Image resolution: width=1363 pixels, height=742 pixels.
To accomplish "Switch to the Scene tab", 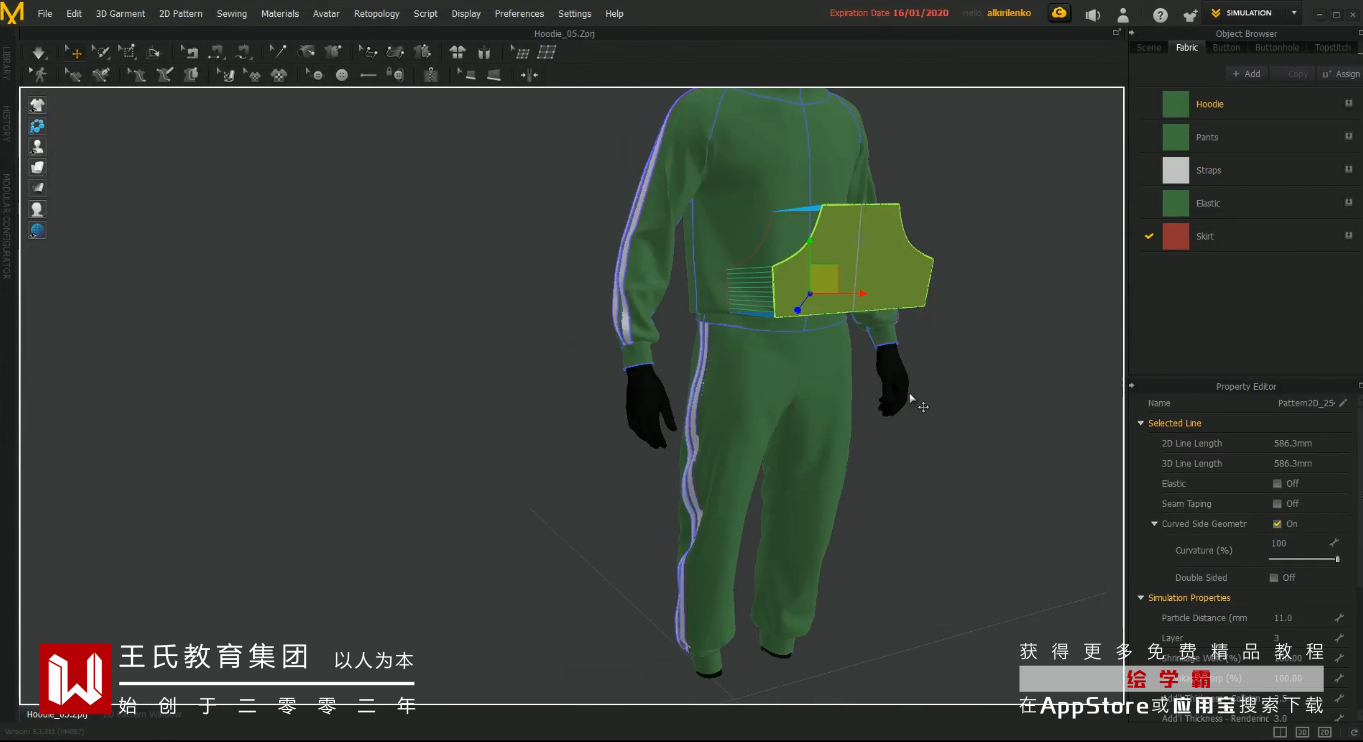I will coord(1149,48).
